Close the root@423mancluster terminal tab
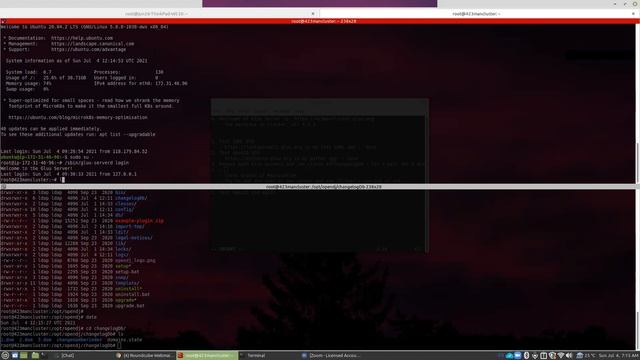 633,13
